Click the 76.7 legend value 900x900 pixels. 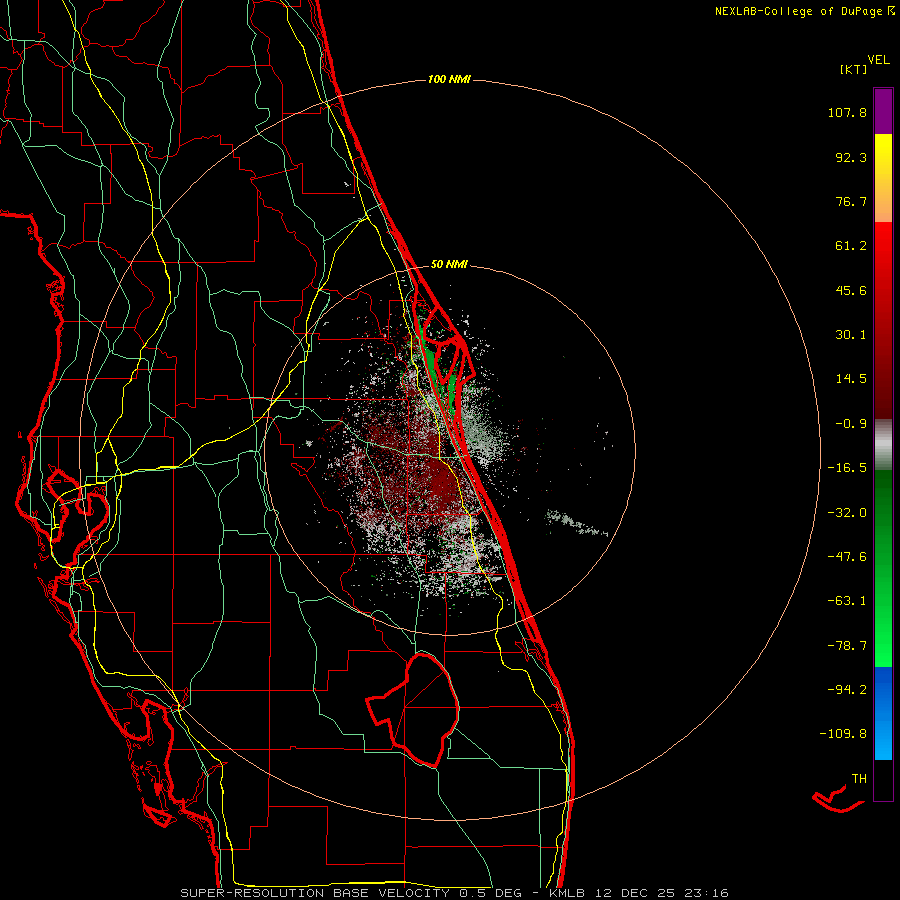click(x=851, y=201)
